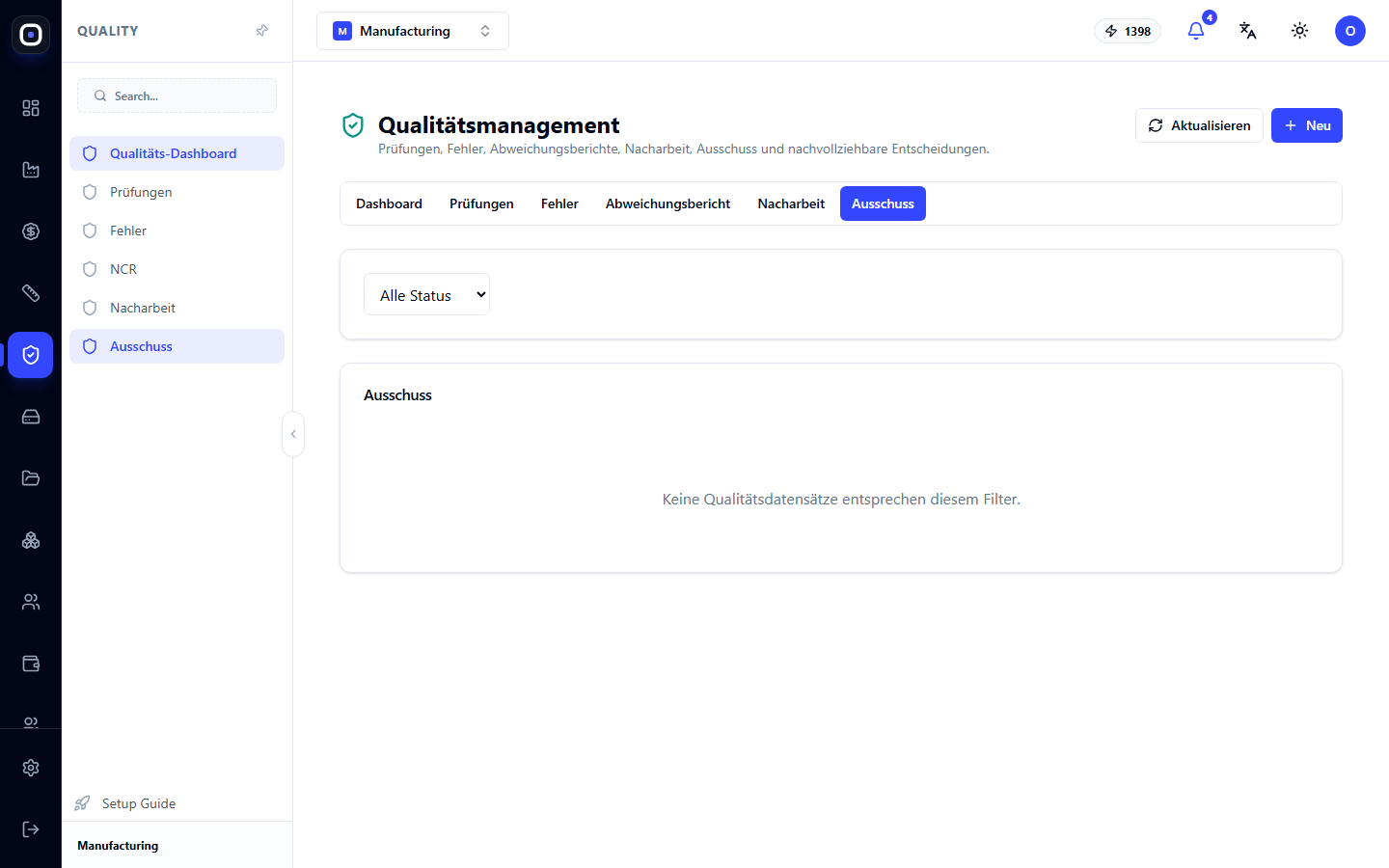Switch to the Fehler tab
This screenshot has height=868, width=1389.
click(559, 203)
